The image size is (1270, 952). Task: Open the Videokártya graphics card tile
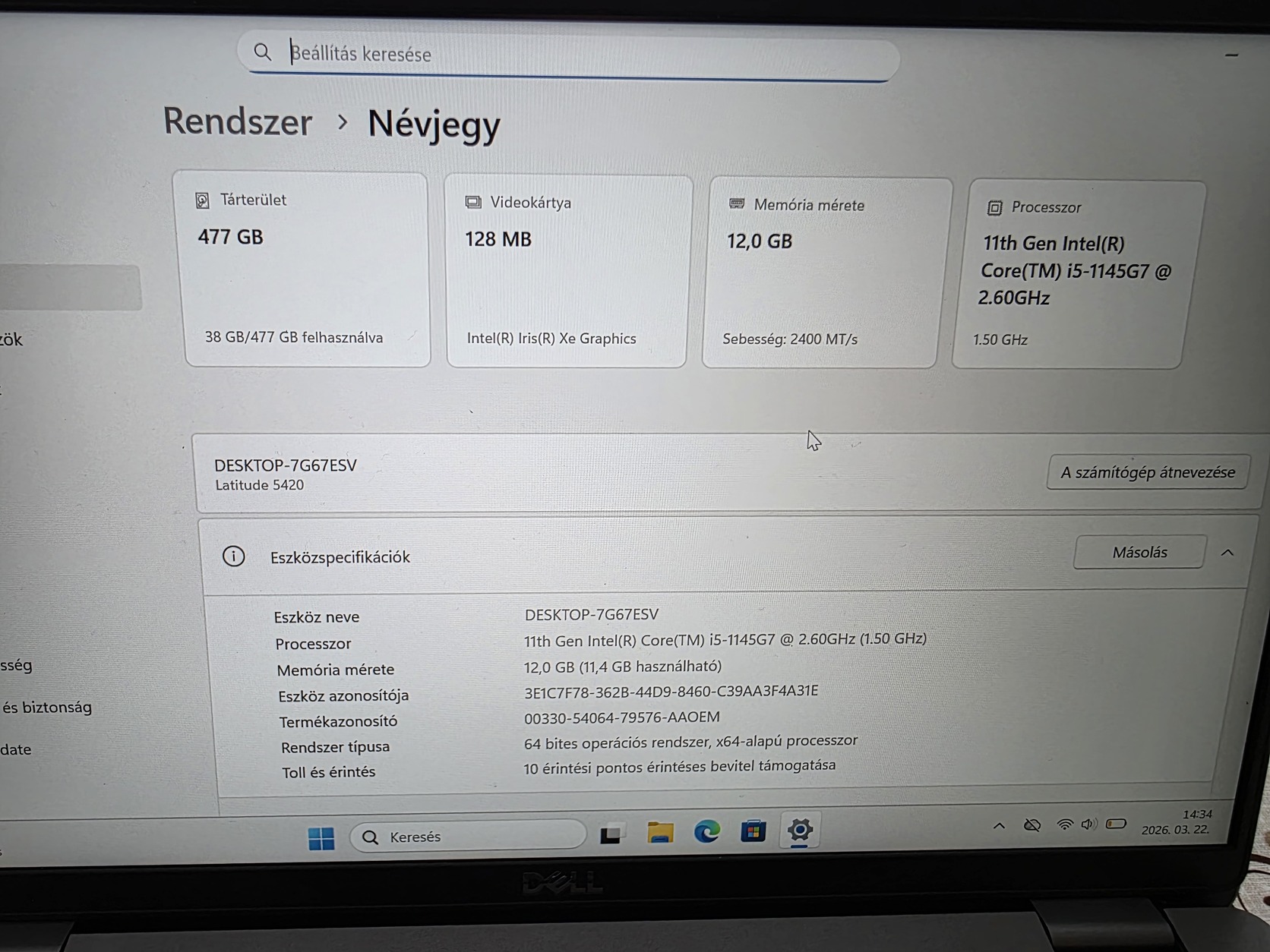(568, 272)
